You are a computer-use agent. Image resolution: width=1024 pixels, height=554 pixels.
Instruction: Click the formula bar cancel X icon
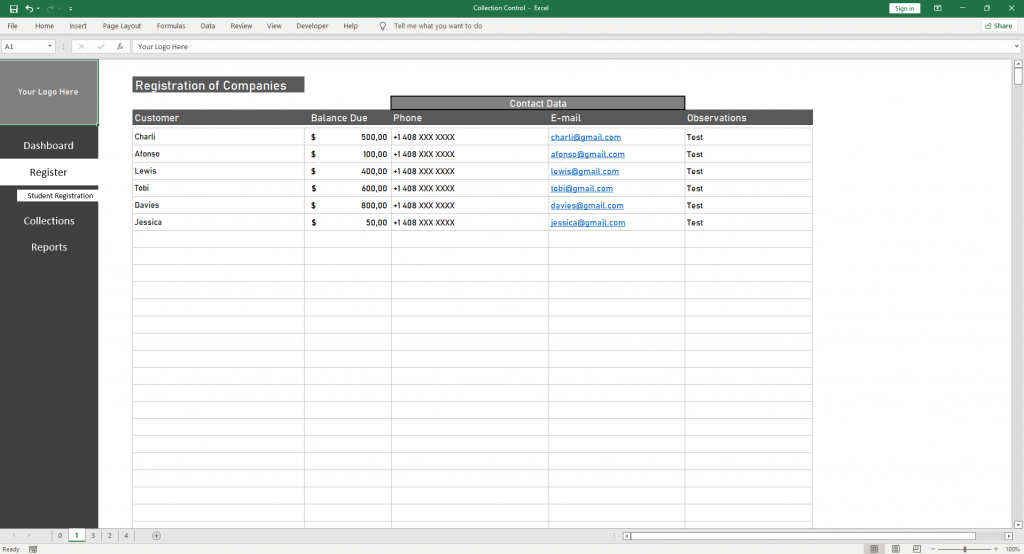click(x=82, y=46)
